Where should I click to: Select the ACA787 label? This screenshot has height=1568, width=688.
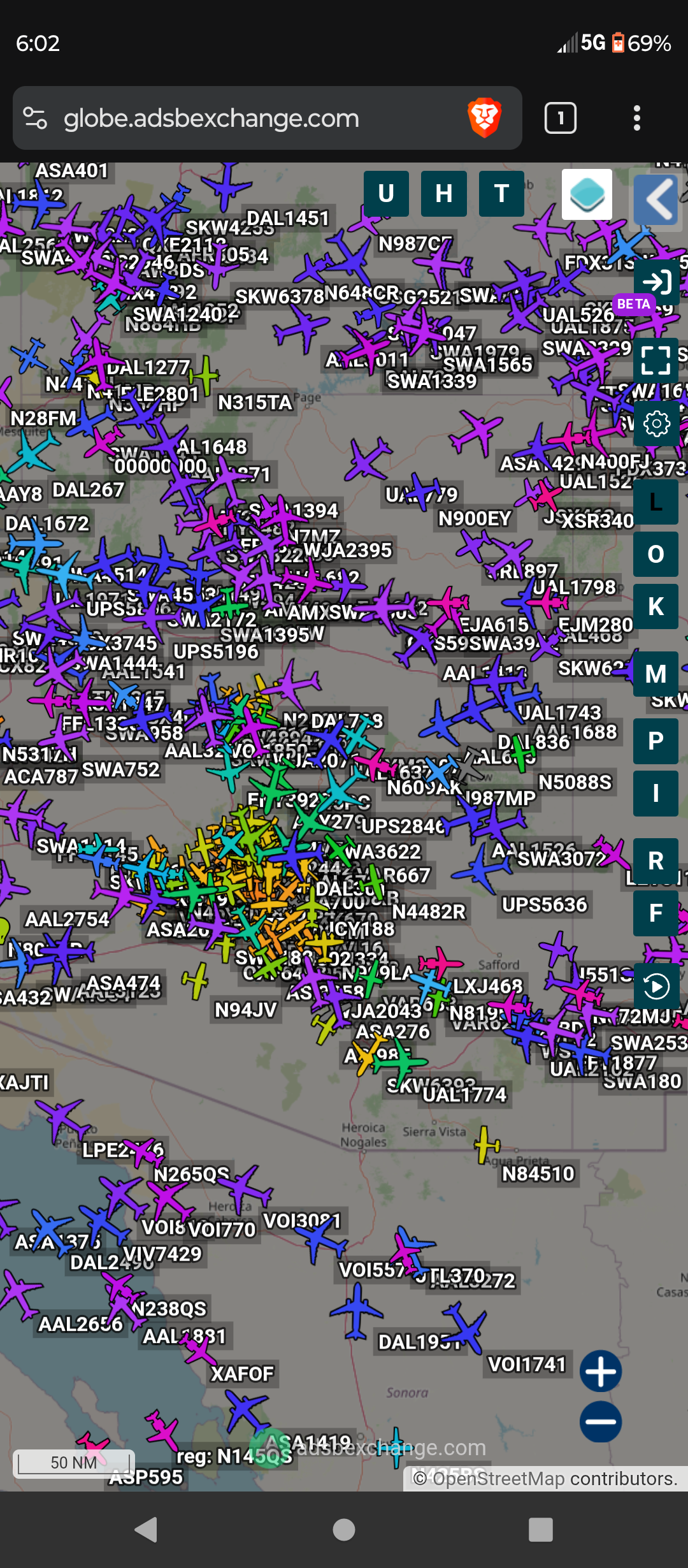point(41,776)
